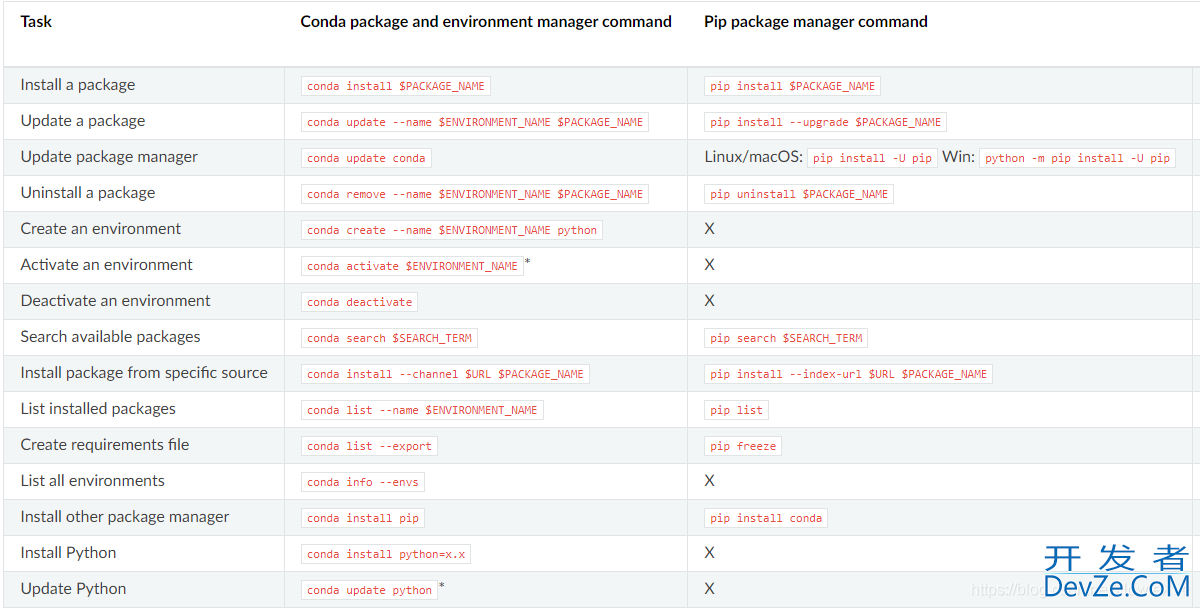
Task: Click the X in 'Install Python' row
Action: tap(709, 553)
